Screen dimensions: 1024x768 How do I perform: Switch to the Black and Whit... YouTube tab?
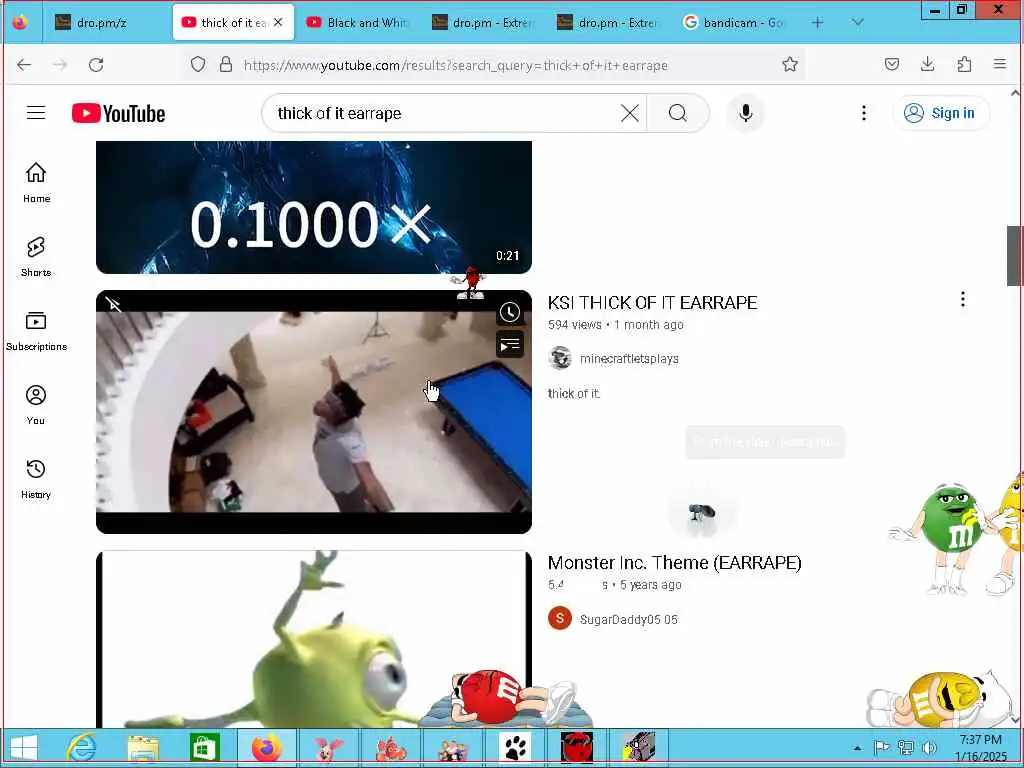pos(358,23)
